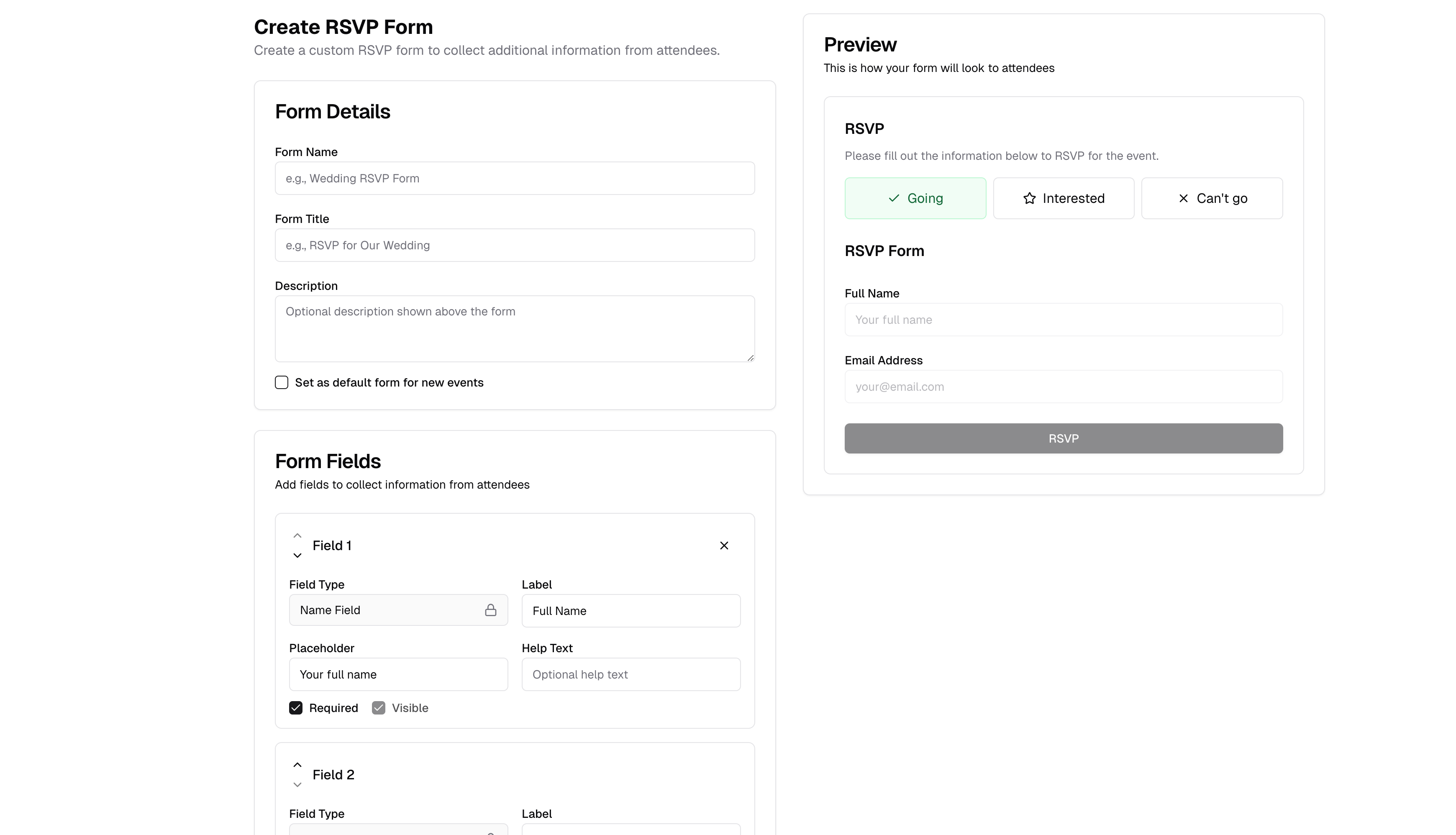Click the Your full name field in the preview

coord(1063,320)
